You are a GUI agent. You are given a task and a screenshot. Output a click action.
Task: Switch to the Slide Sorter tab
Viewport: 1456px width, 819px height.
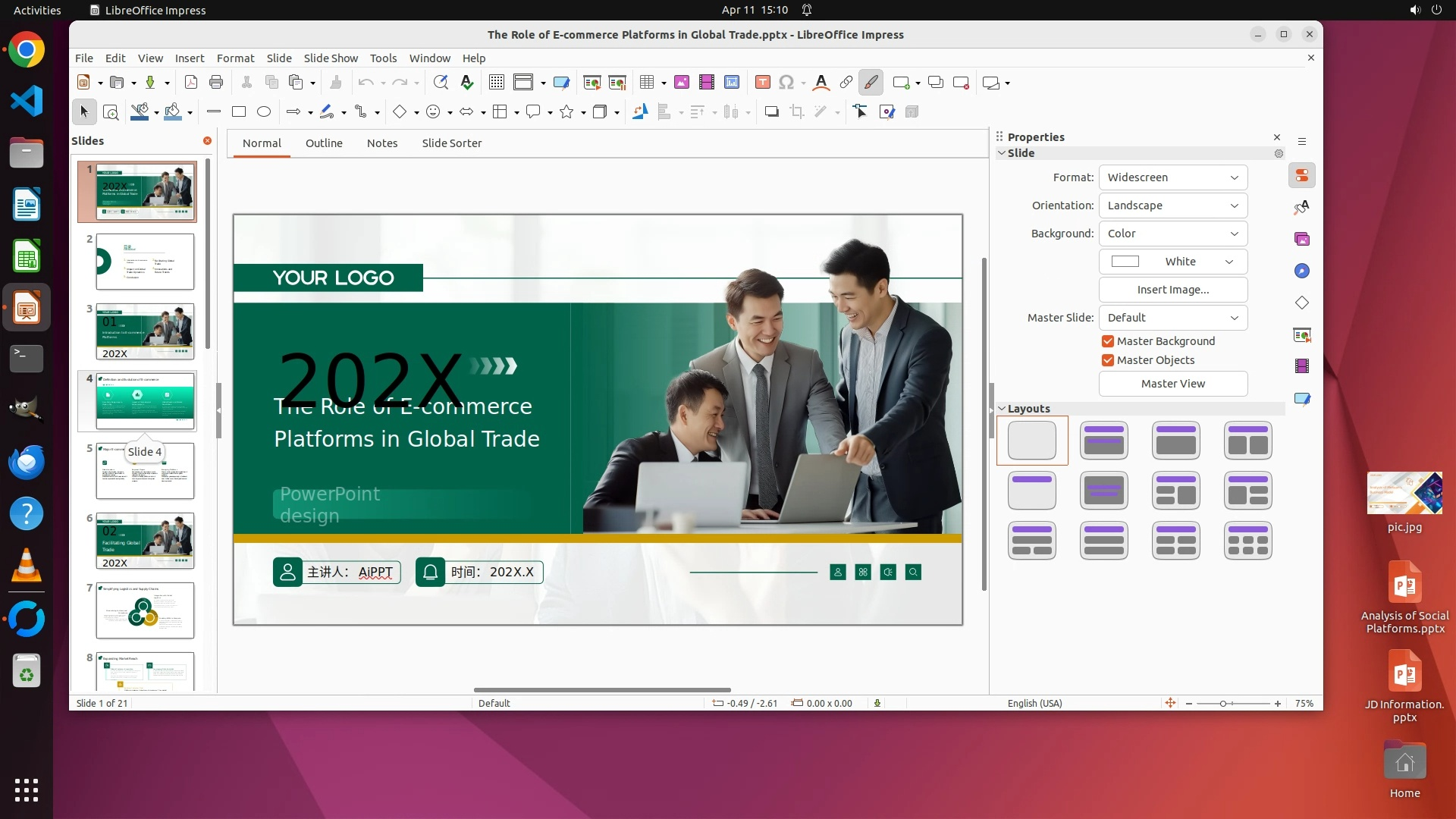click(451, 143)
